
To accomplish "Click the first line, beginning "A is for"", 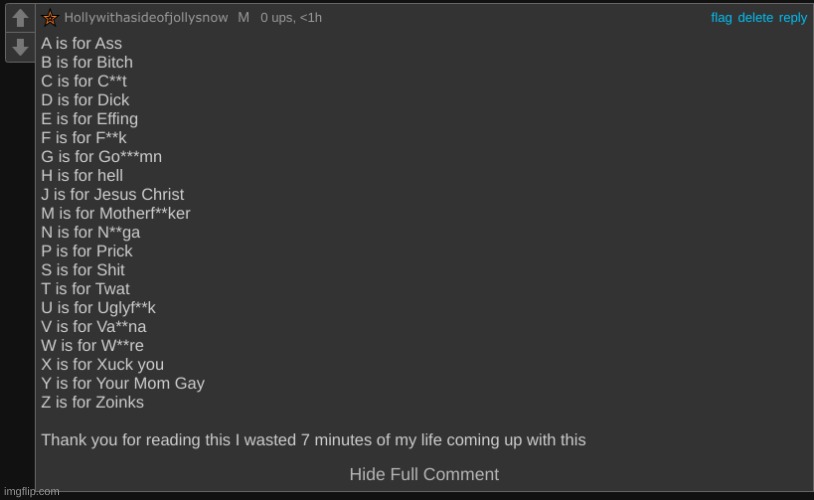I will (81, 43).
